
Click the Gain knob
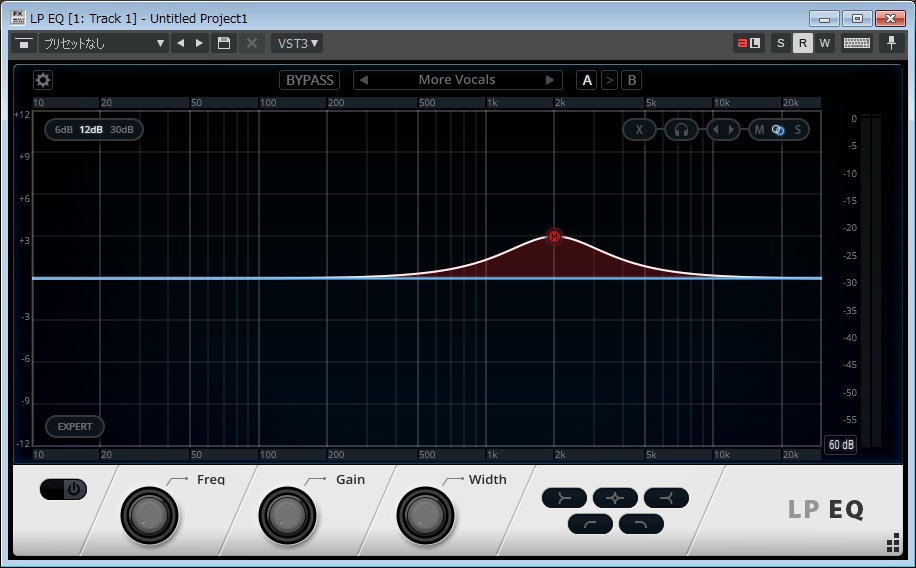point(283,515)
